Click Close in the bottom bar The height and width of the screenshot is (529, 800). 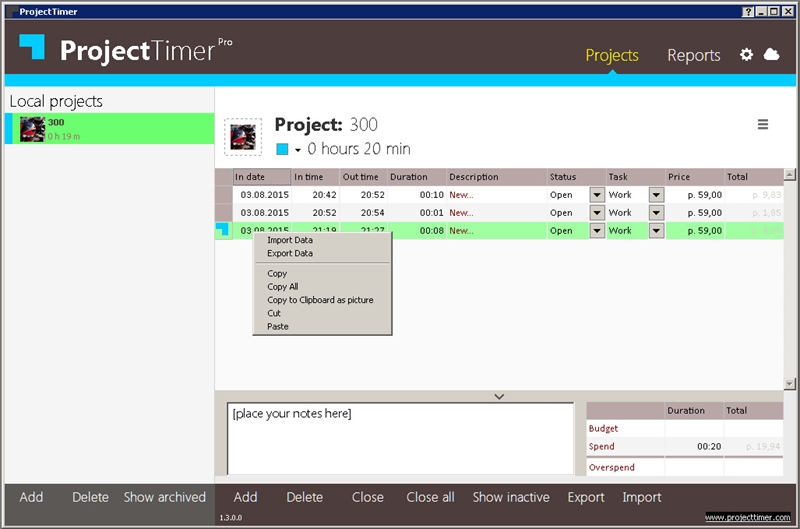pyautogui.click(x=367, y=497)
